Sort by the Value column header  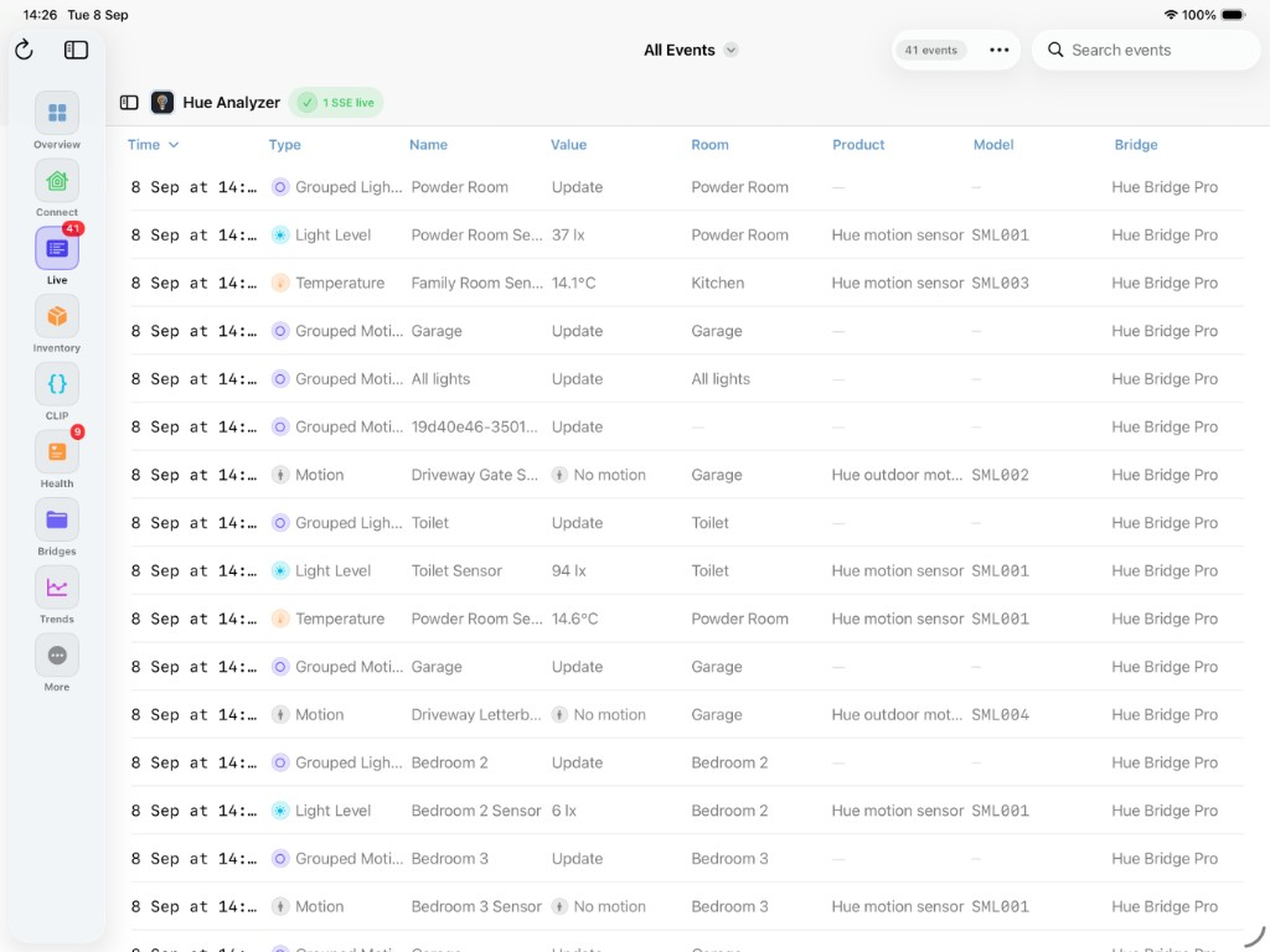569,145
